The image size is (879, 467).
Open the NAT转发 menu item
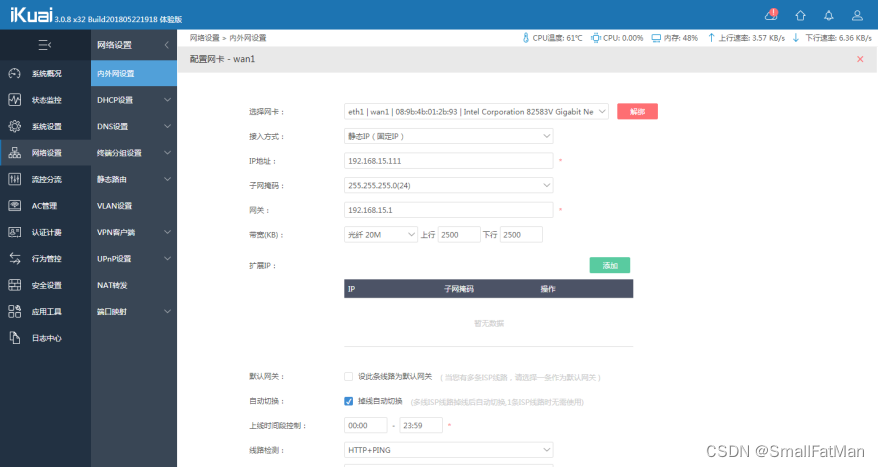133,285
